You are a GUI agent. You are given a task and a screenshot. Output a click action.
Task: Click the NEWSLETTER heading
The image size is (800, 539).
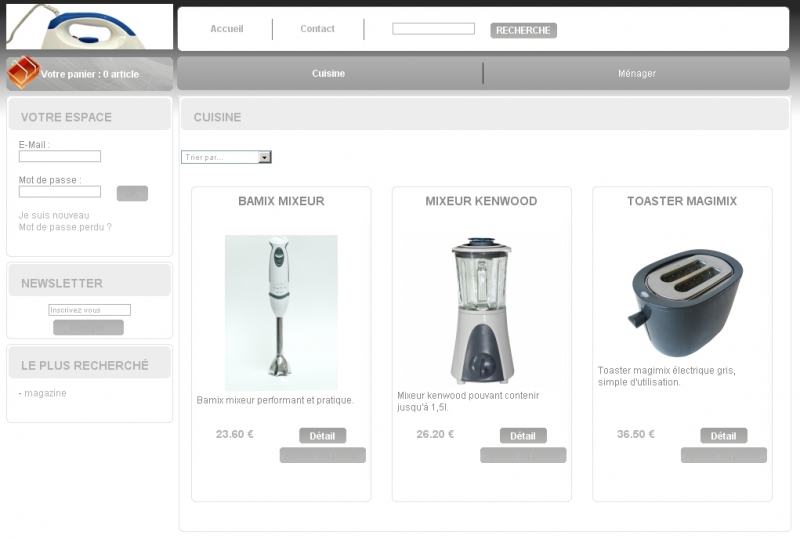click(62, 283)
